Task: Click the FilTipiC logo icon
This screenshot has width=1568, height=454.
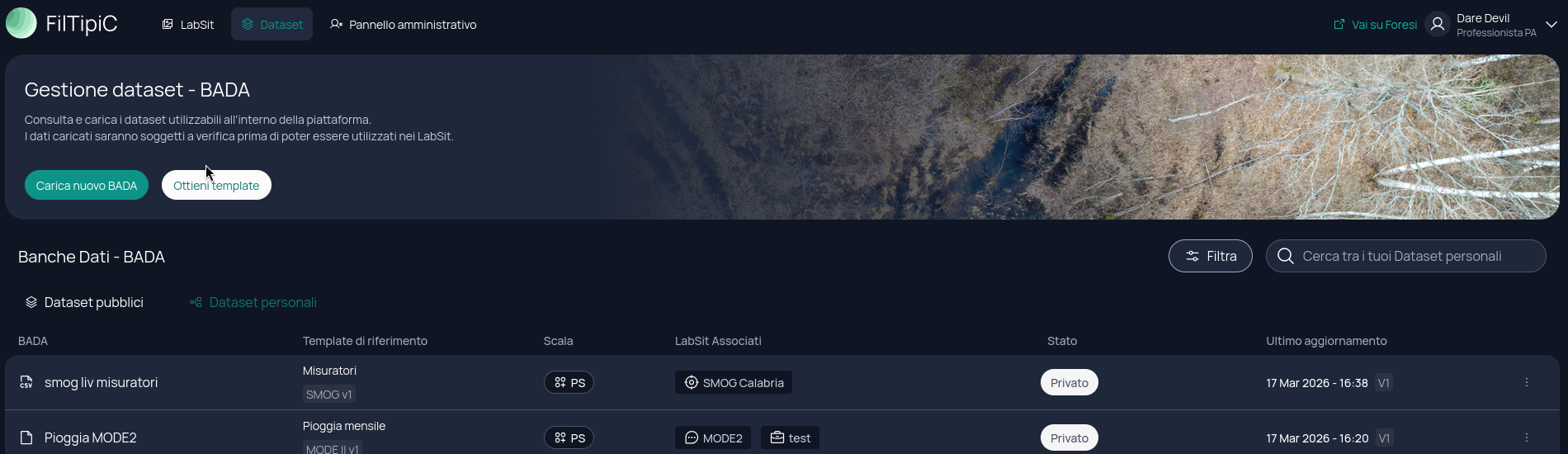Action: click(x=21, y=23)
